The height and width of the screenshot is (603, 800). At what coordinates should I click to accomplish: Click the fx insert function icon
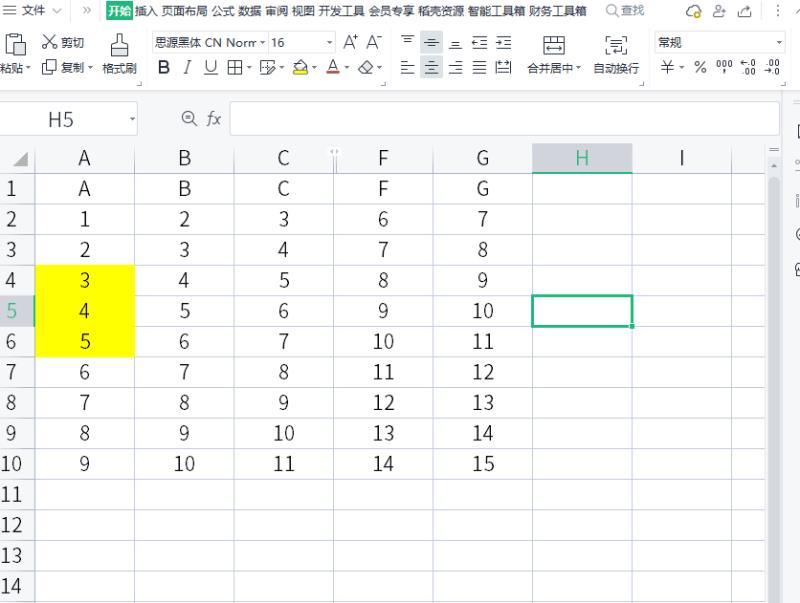[x=214, y=119]
